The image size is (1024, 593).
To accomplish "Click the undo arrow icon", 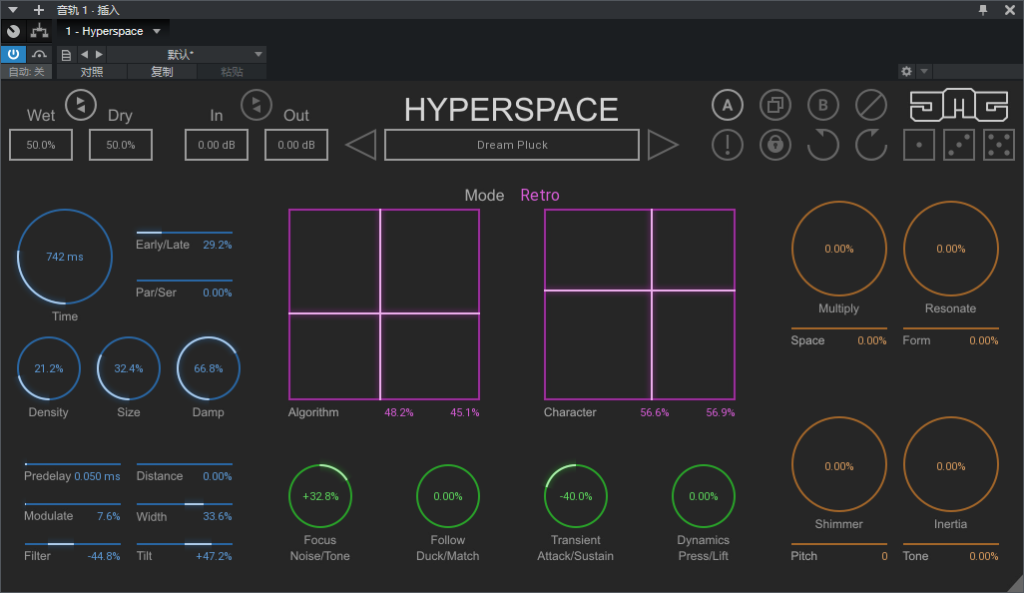I will [x=823, y=144].
